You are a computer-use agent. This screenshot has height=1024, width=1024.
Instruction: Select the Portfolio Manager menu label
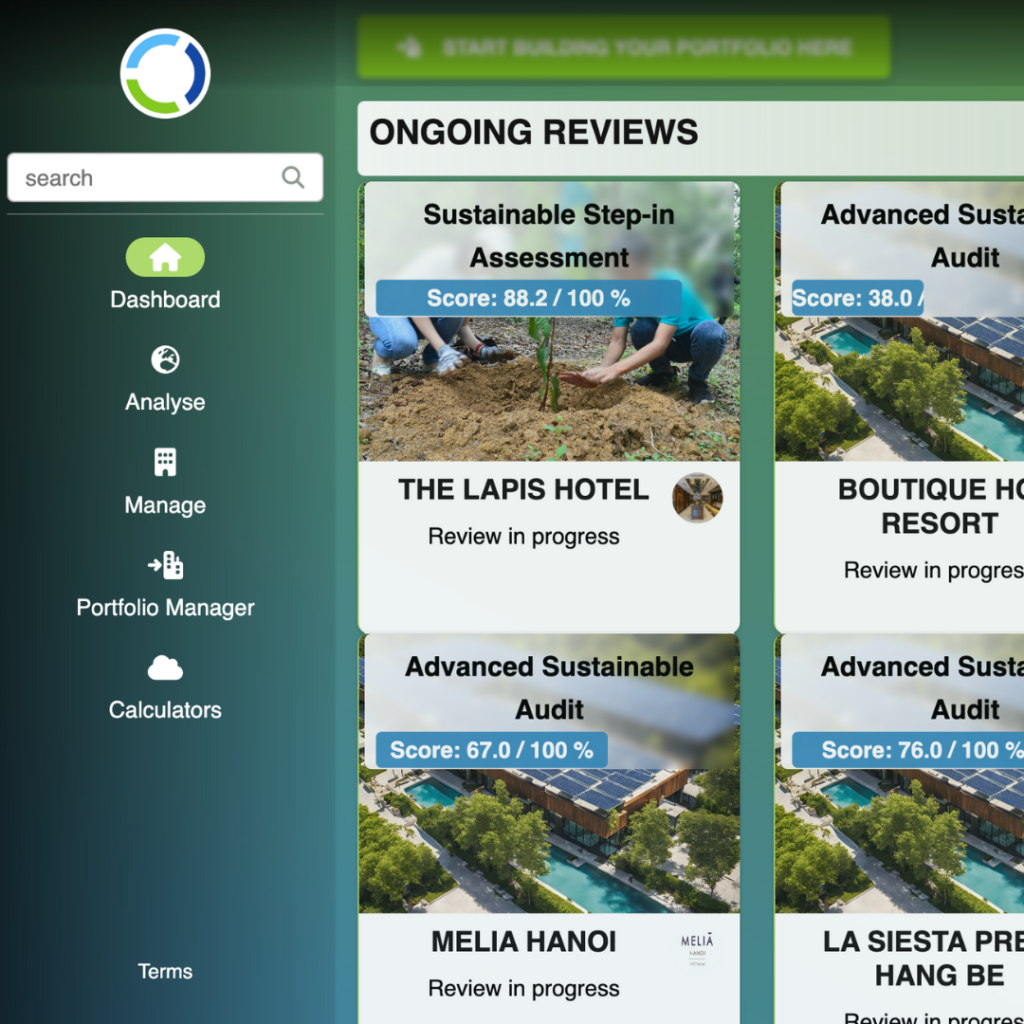click(165, 607)
